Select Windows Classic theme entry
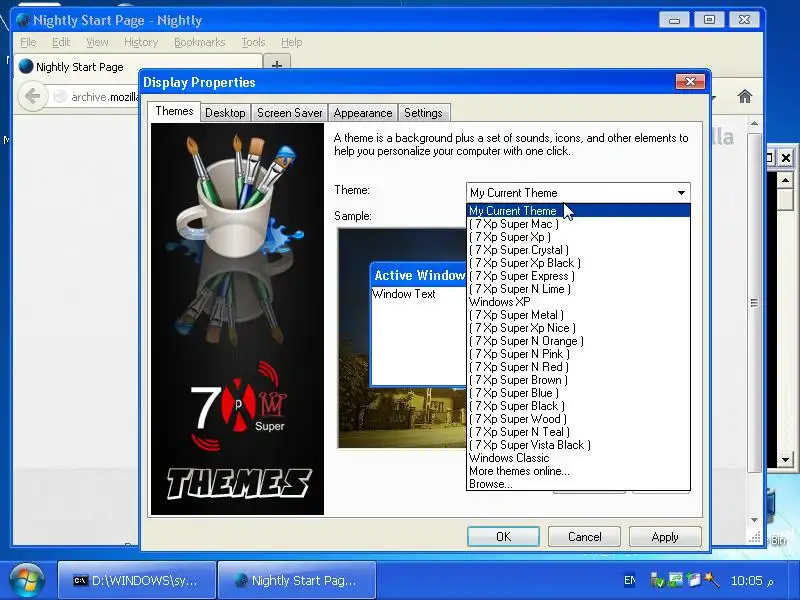This screenshot has height=600, width=800. pyautogui.click(x=578, y=458)
